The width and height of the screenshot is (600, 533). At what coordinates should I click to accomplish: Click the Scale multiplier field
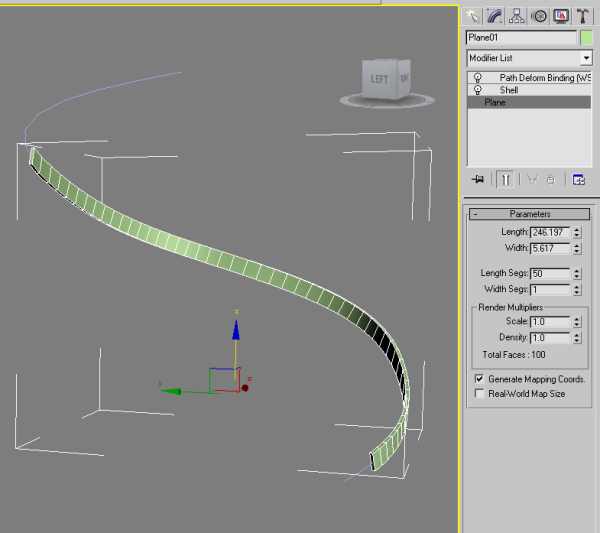550,322
